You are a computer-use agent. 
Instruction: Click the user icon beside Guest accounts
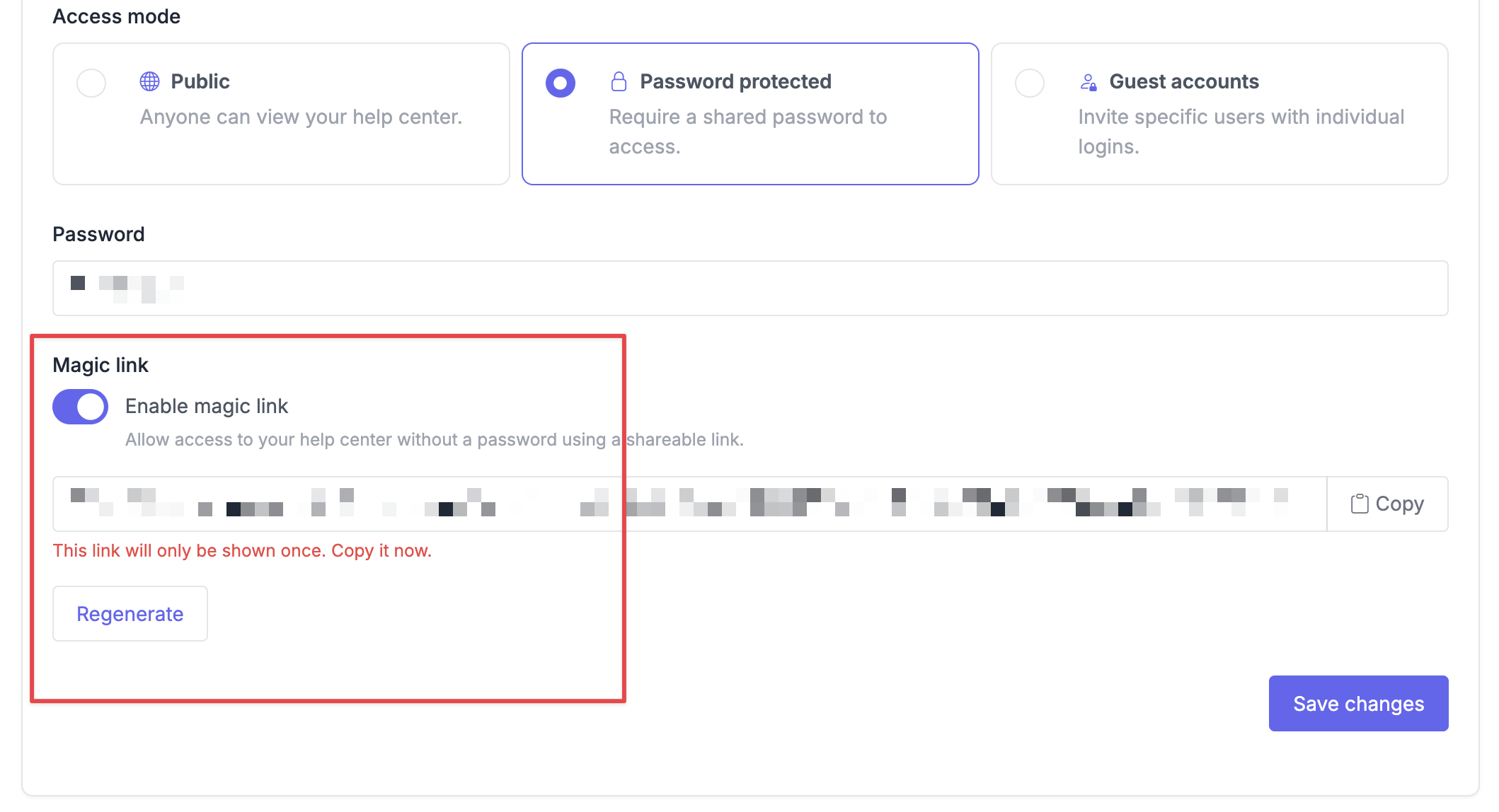click(1088, 82)
